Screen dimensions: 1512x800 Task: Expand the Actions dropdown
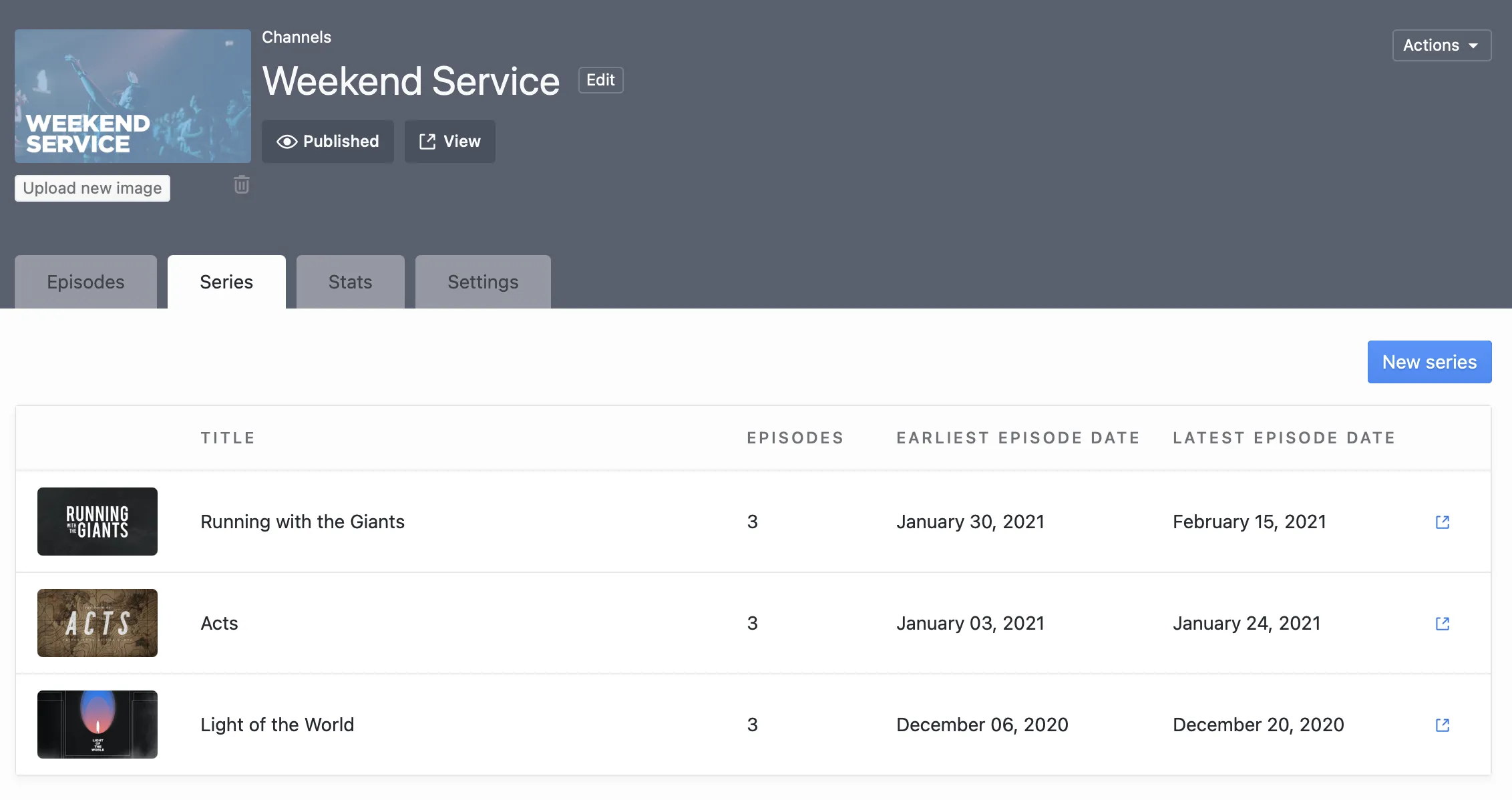pyautogui.click(x=1441, y=45)
